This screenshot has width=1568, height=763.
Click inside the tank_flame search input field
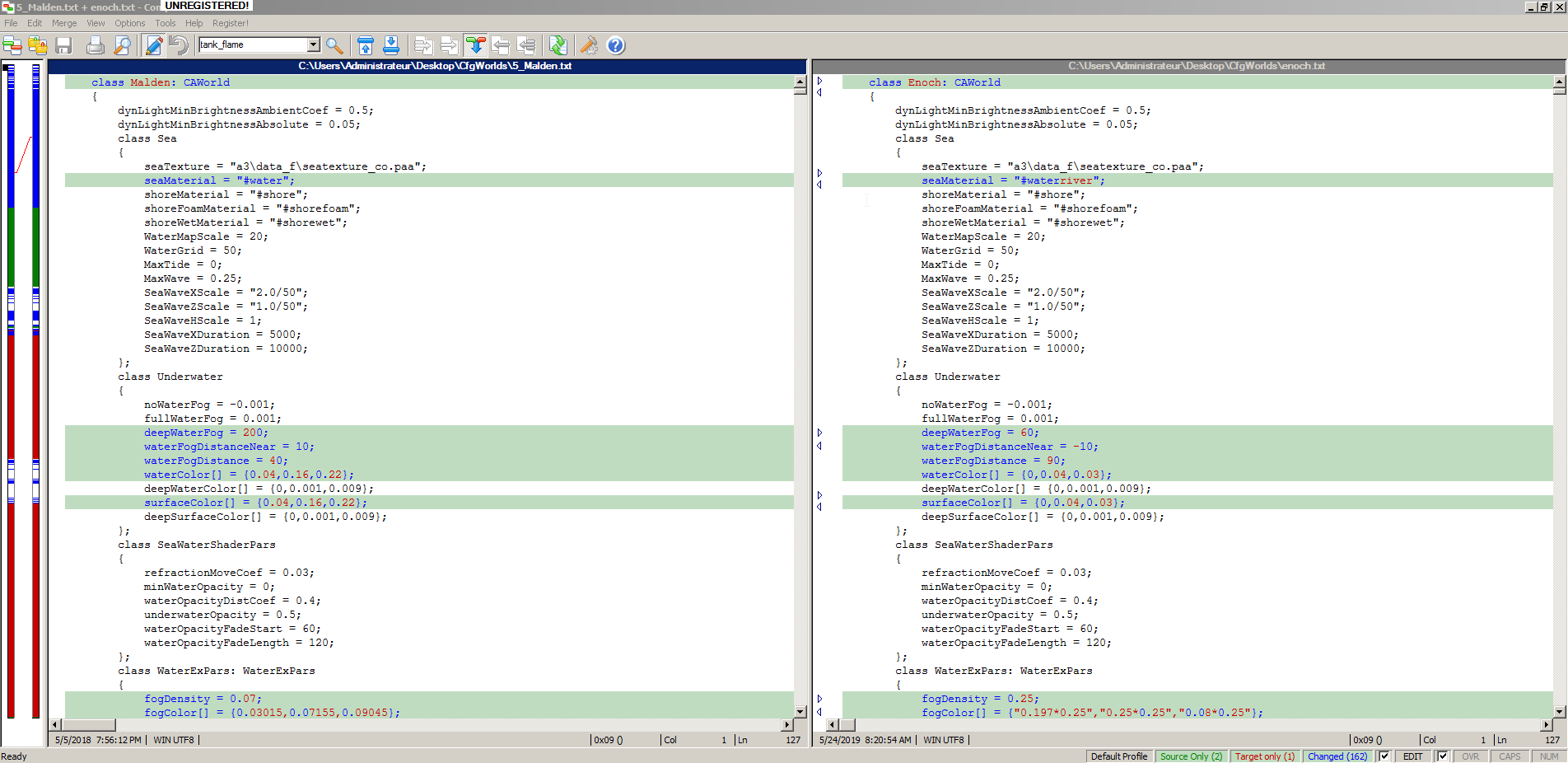tap(252, 44)
